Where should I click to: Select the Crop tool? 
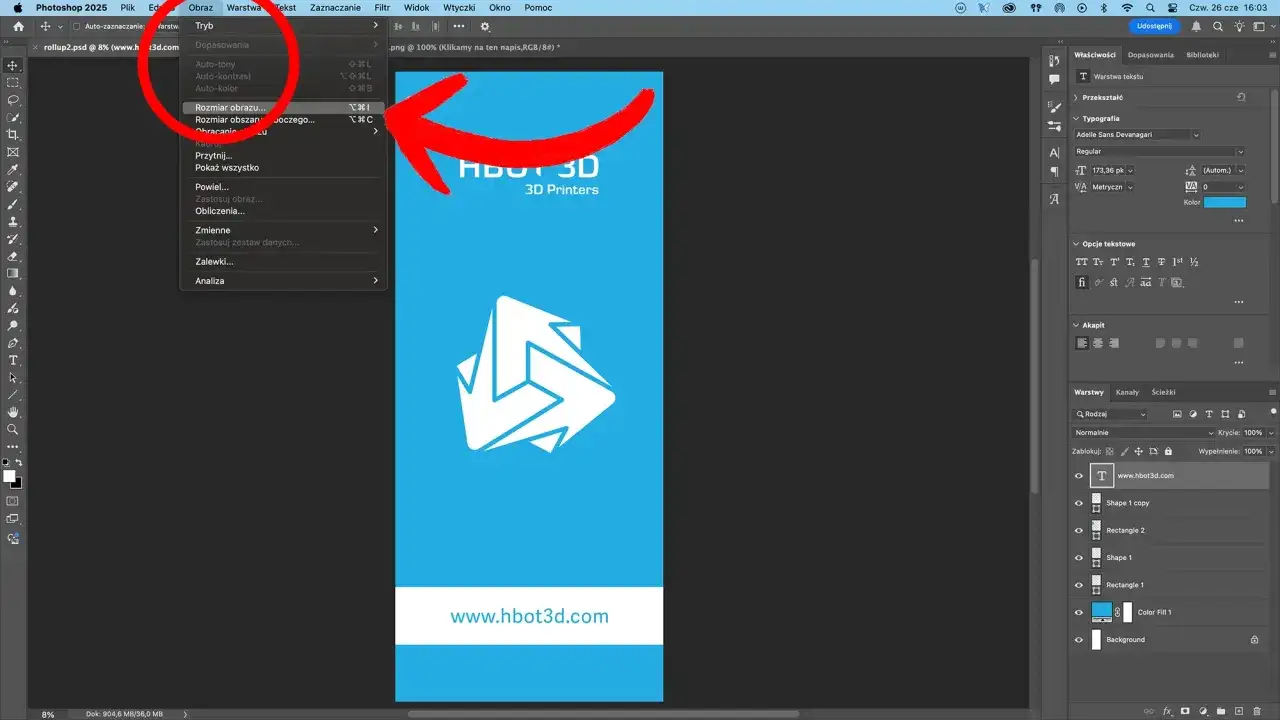[13, 133]
